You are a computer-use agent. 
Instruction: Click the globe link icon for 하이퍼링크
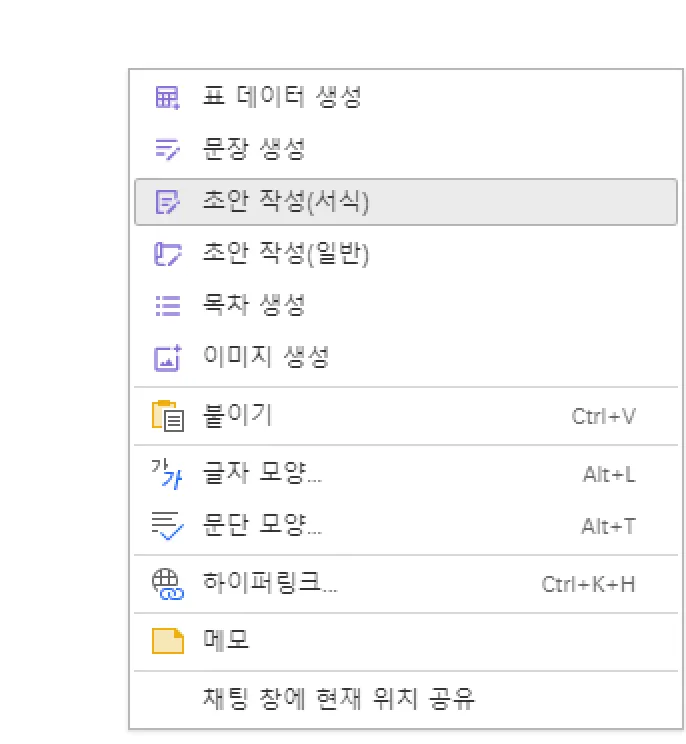tap(167, 584)
